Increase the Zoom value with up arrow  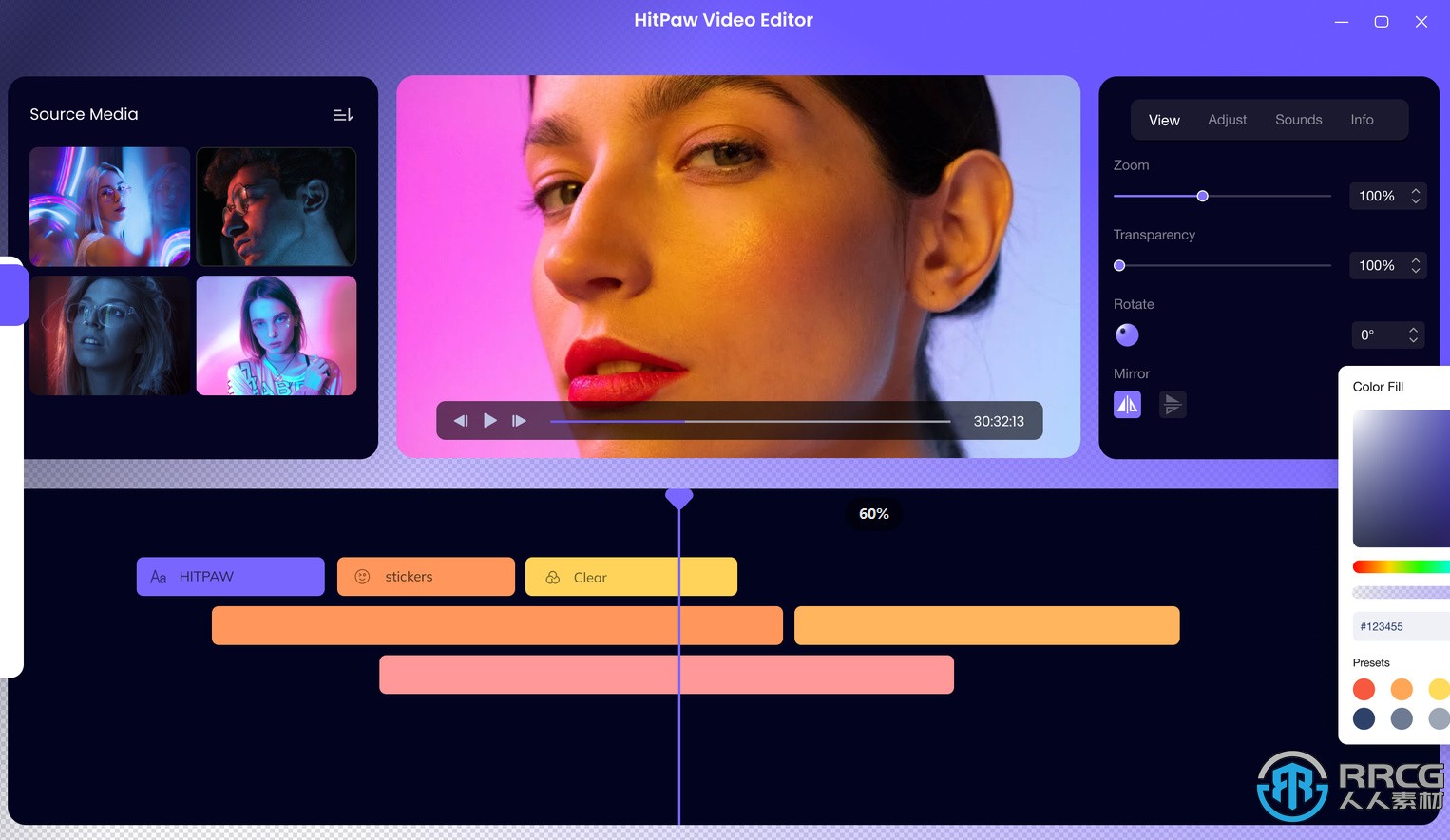pos(1416,190)
